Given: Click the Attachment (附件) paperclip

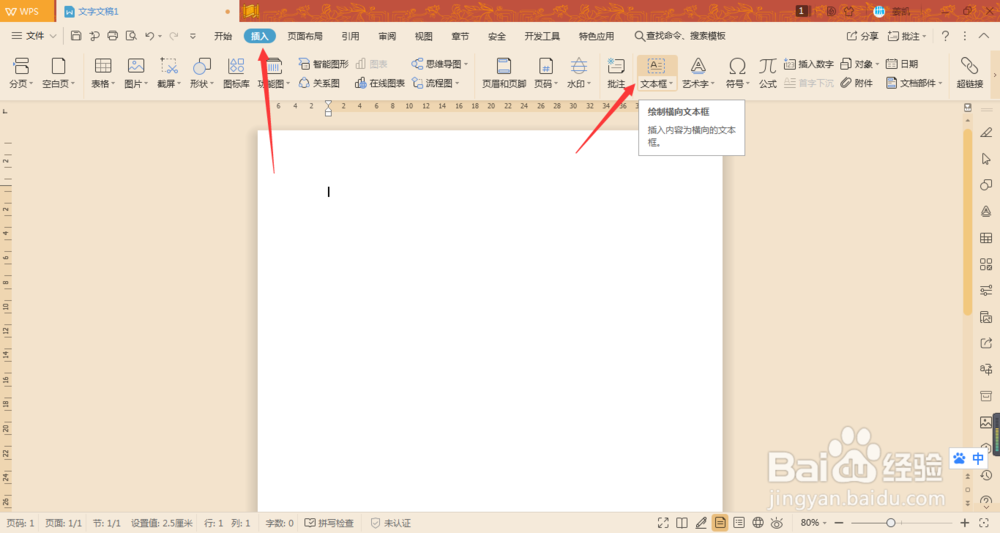Looking at the screenshot, I should [857, 83].
